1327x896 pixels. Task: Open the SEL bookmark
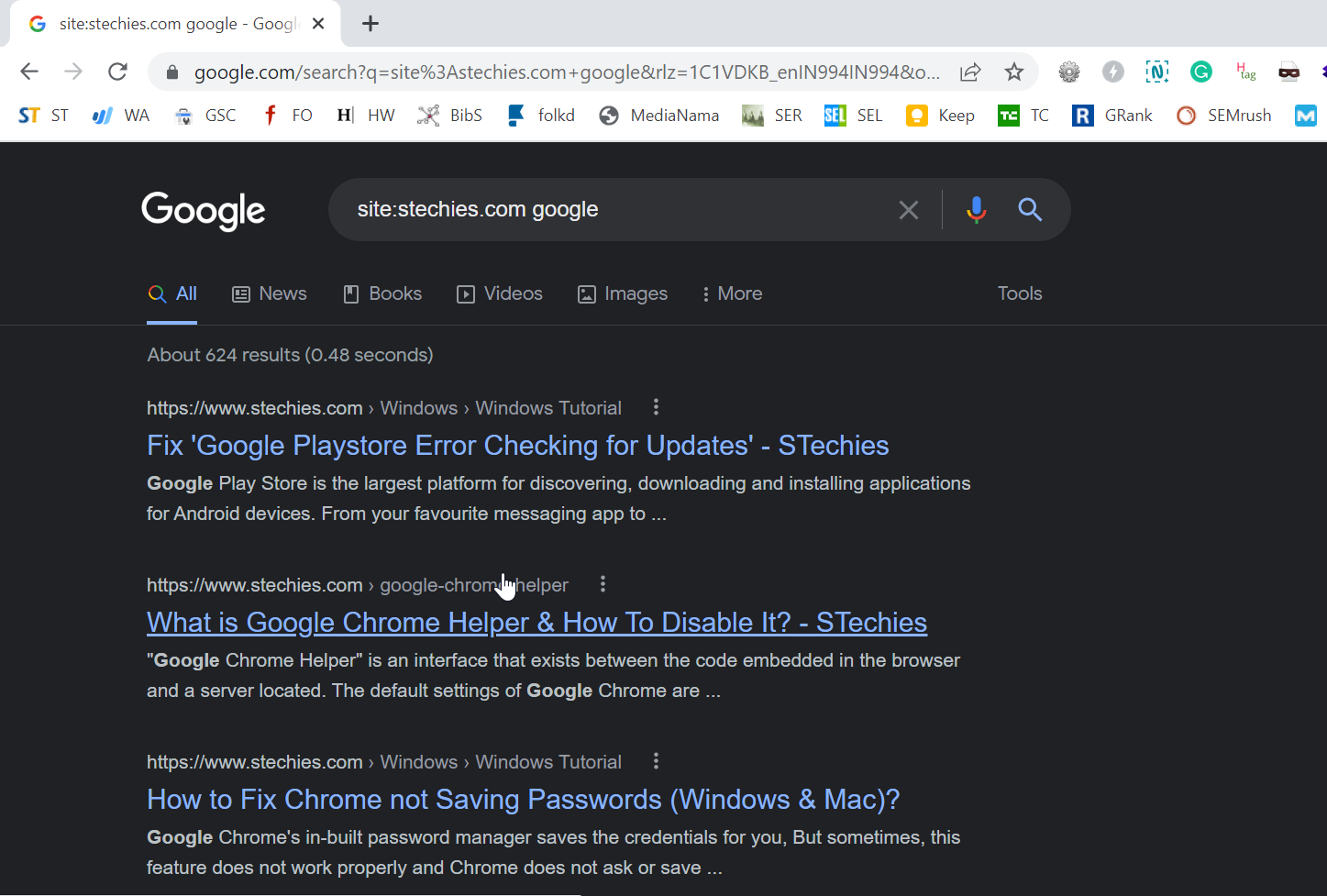point(854,116)
